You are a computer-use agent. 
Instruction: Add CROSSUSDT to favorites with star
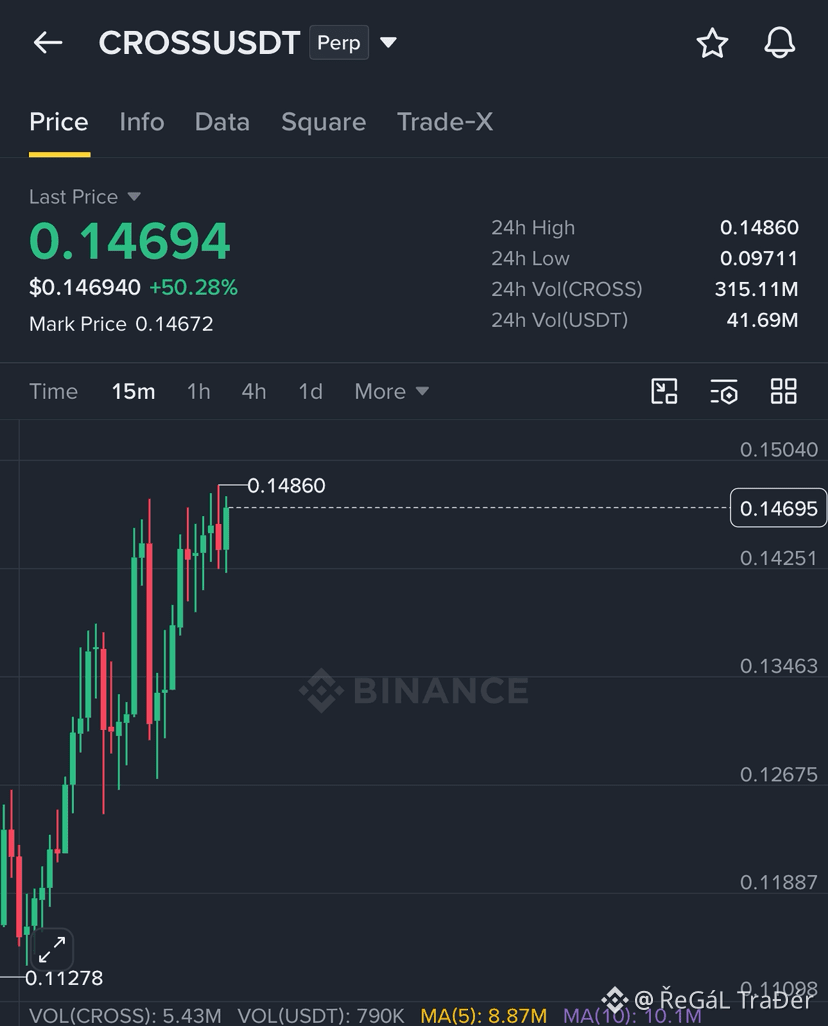[x=711, y=43]
